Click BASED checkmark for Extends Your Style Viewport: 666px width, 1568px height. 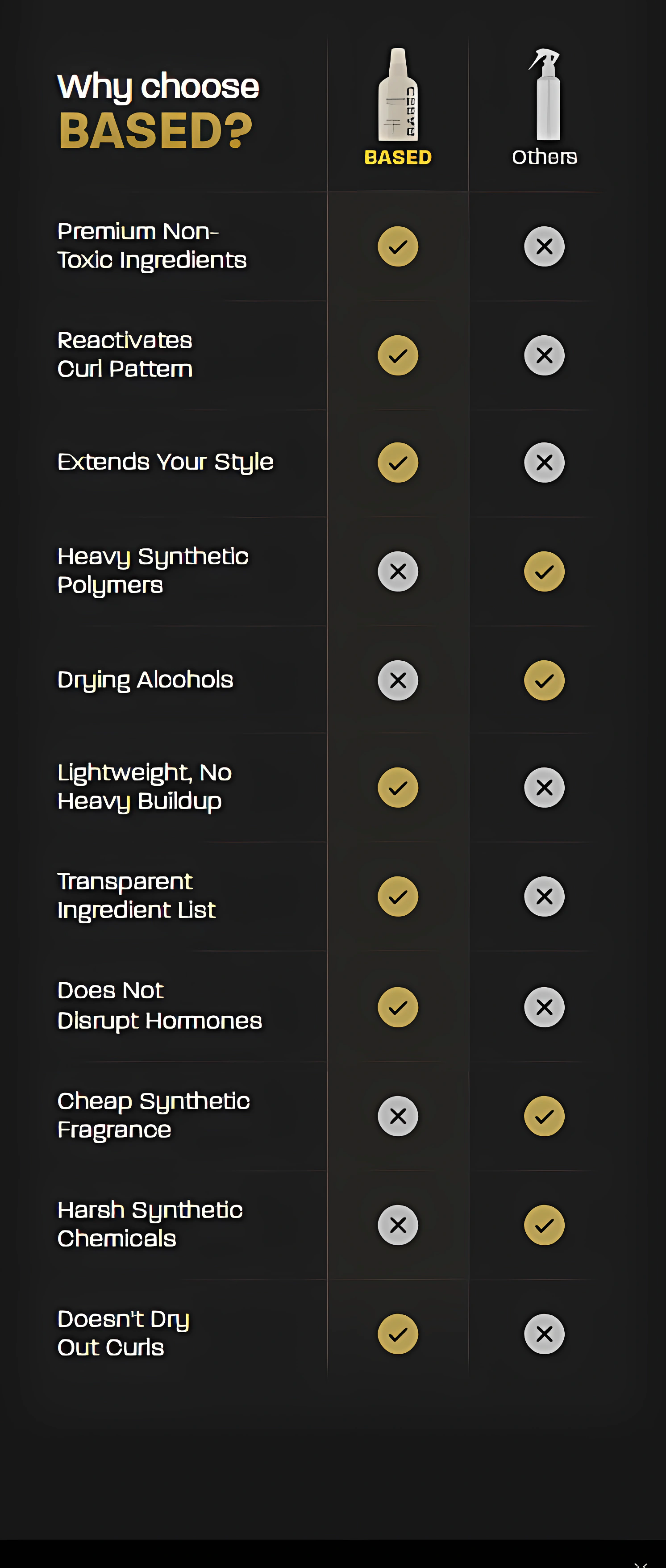tap(398, 463)
